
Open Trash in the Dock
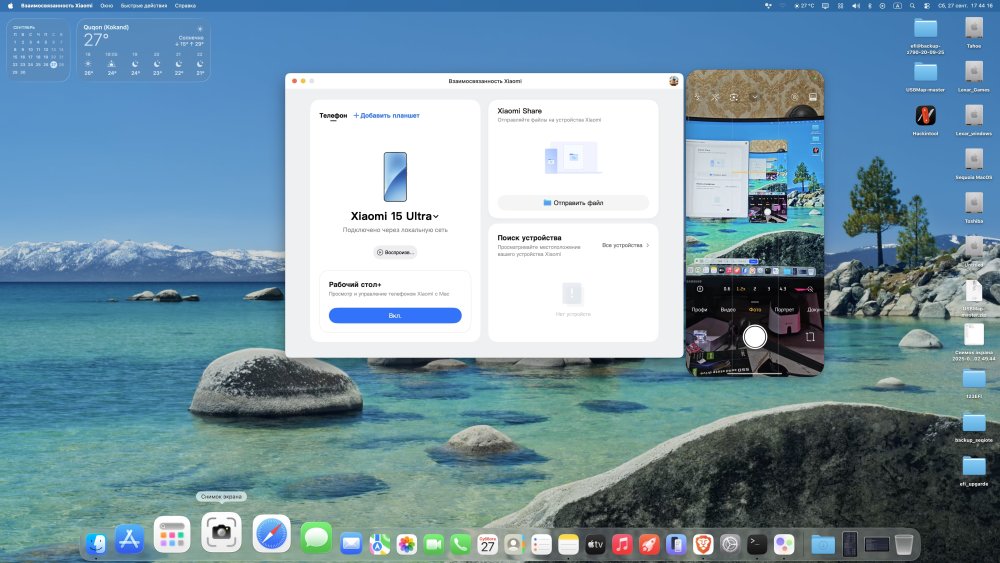pos(904,544)
